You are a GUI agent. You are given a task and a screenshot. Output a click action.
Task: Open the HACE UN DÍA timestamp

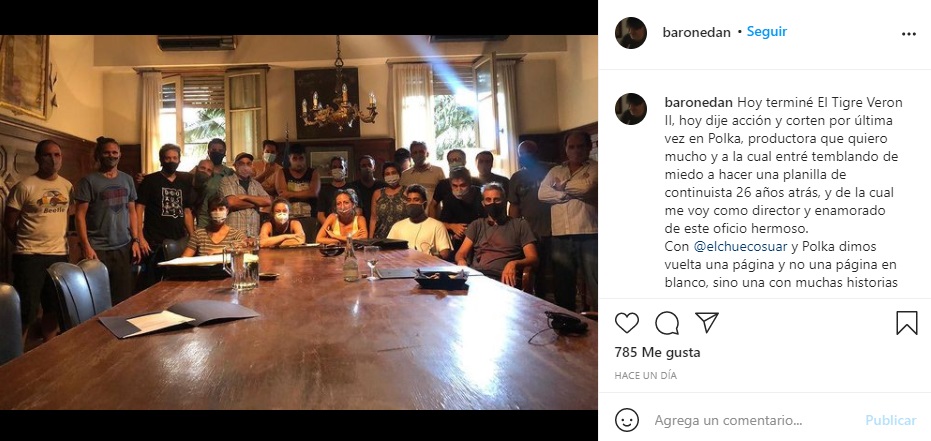coord(645,376)
